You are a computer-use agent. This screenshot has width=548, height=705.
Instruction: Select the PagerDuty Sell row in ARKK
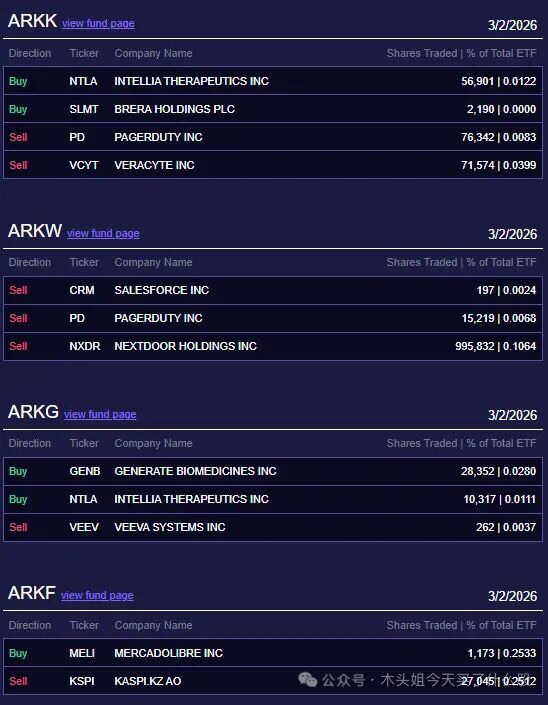click(x=273, y=137)
